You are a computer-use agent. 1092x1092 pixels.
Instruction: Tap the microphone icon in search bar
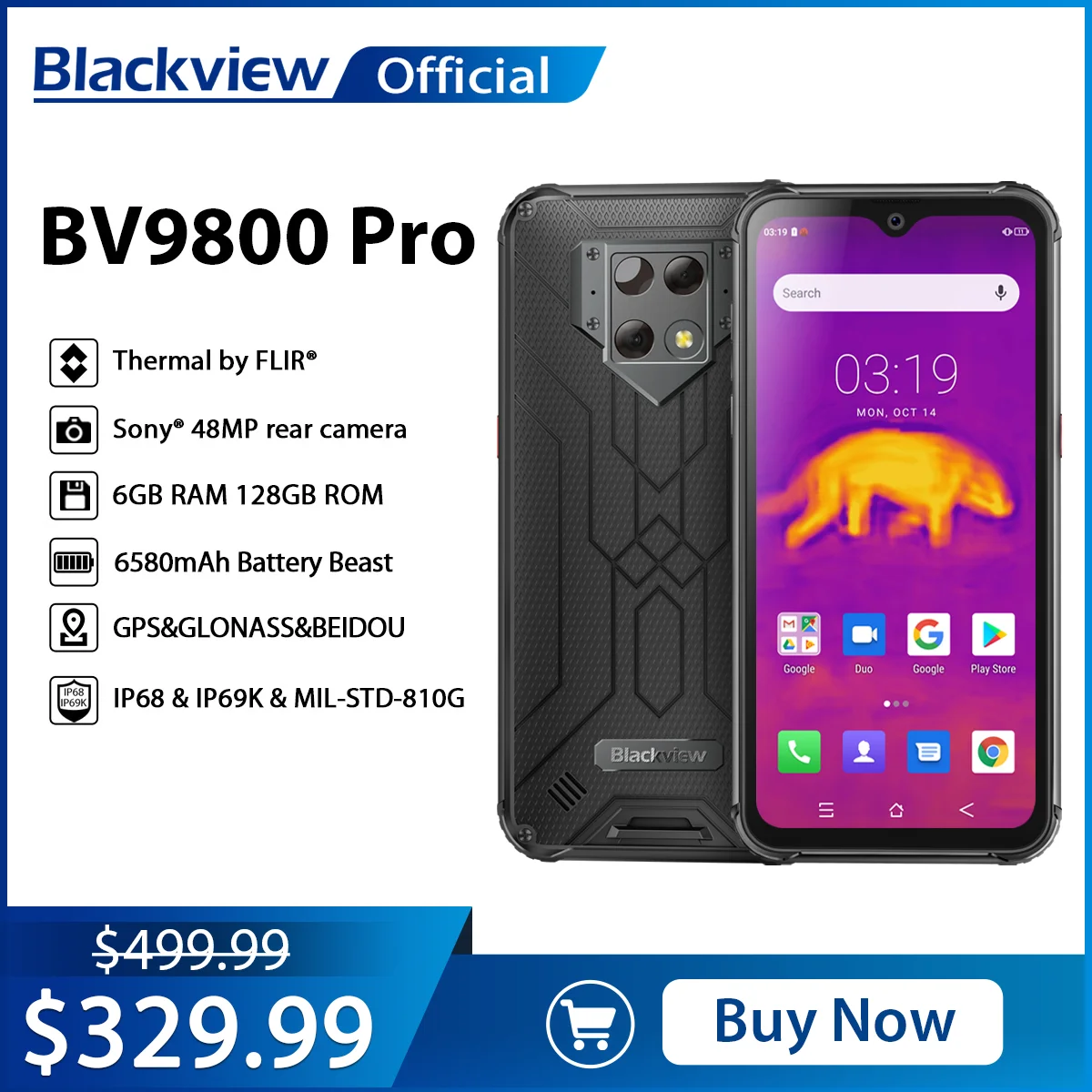click(1000, 293)
